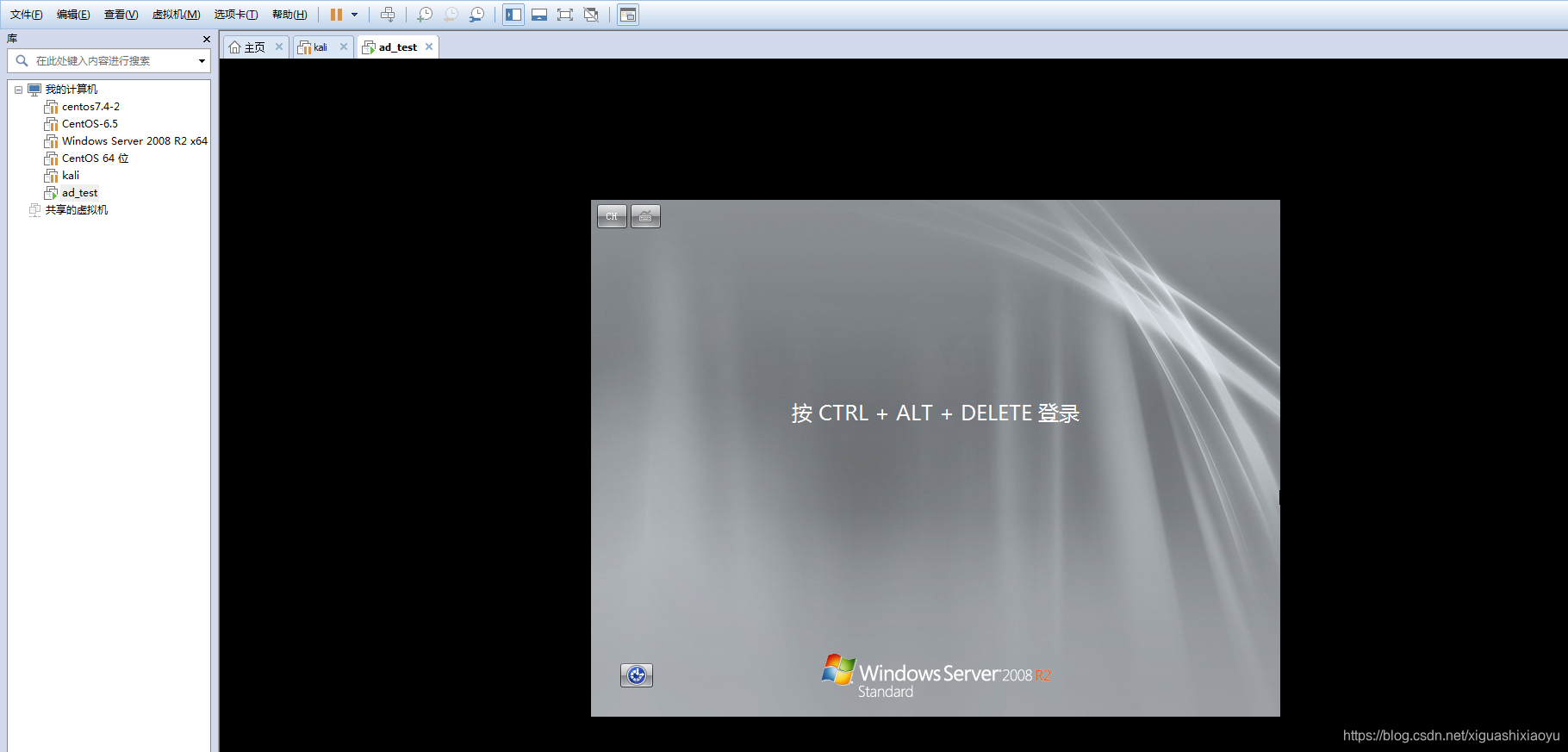Send Ctrl+Alt+Del to the virtual machine

[x=388, y=15]
